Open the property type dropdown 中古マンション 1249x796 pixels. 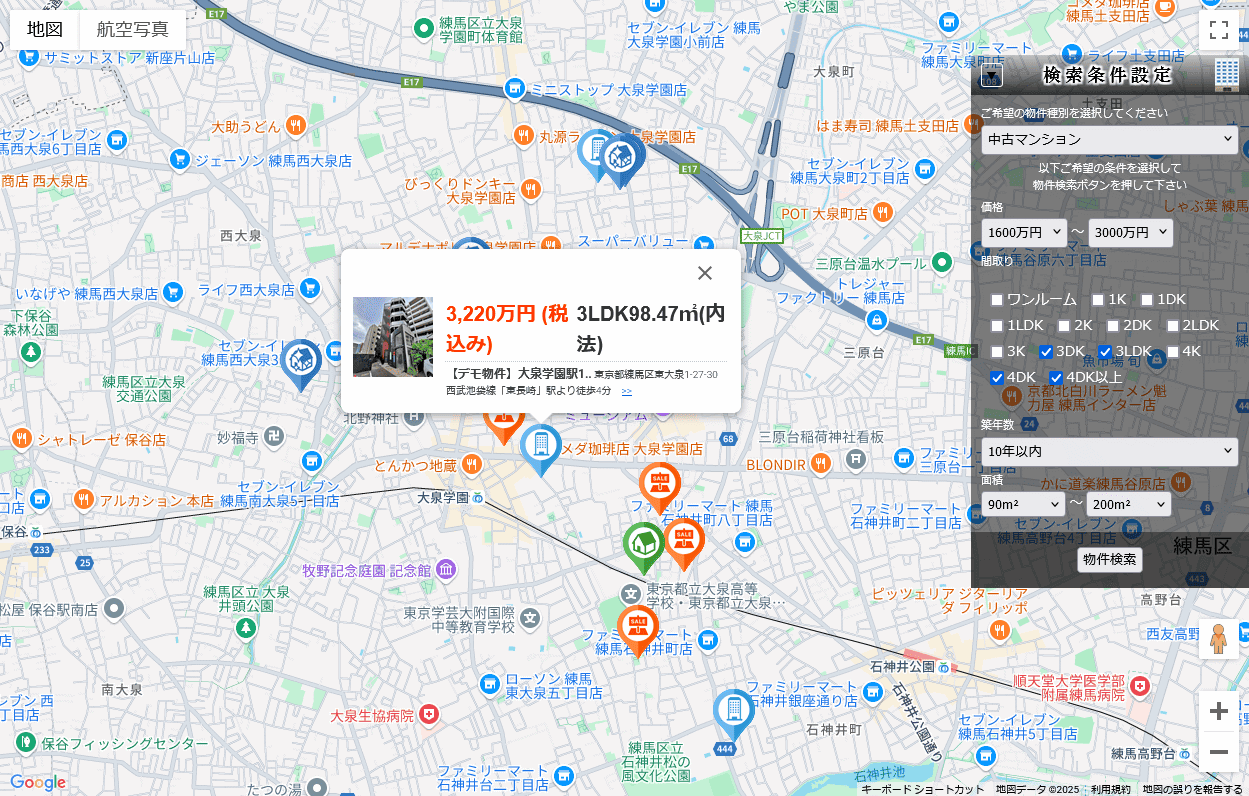[x=1109, y=140]
